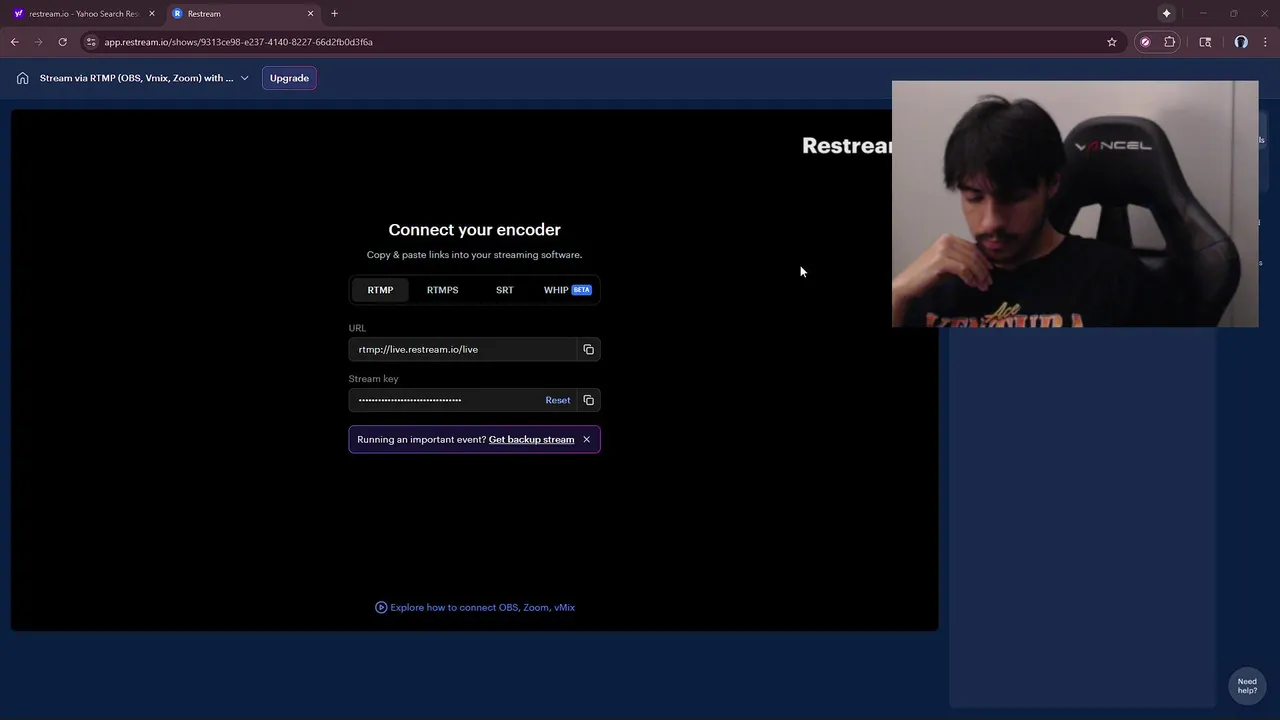Click the sparkle icon in the title bar
Screen dimensions: 1280x720
1166,14
